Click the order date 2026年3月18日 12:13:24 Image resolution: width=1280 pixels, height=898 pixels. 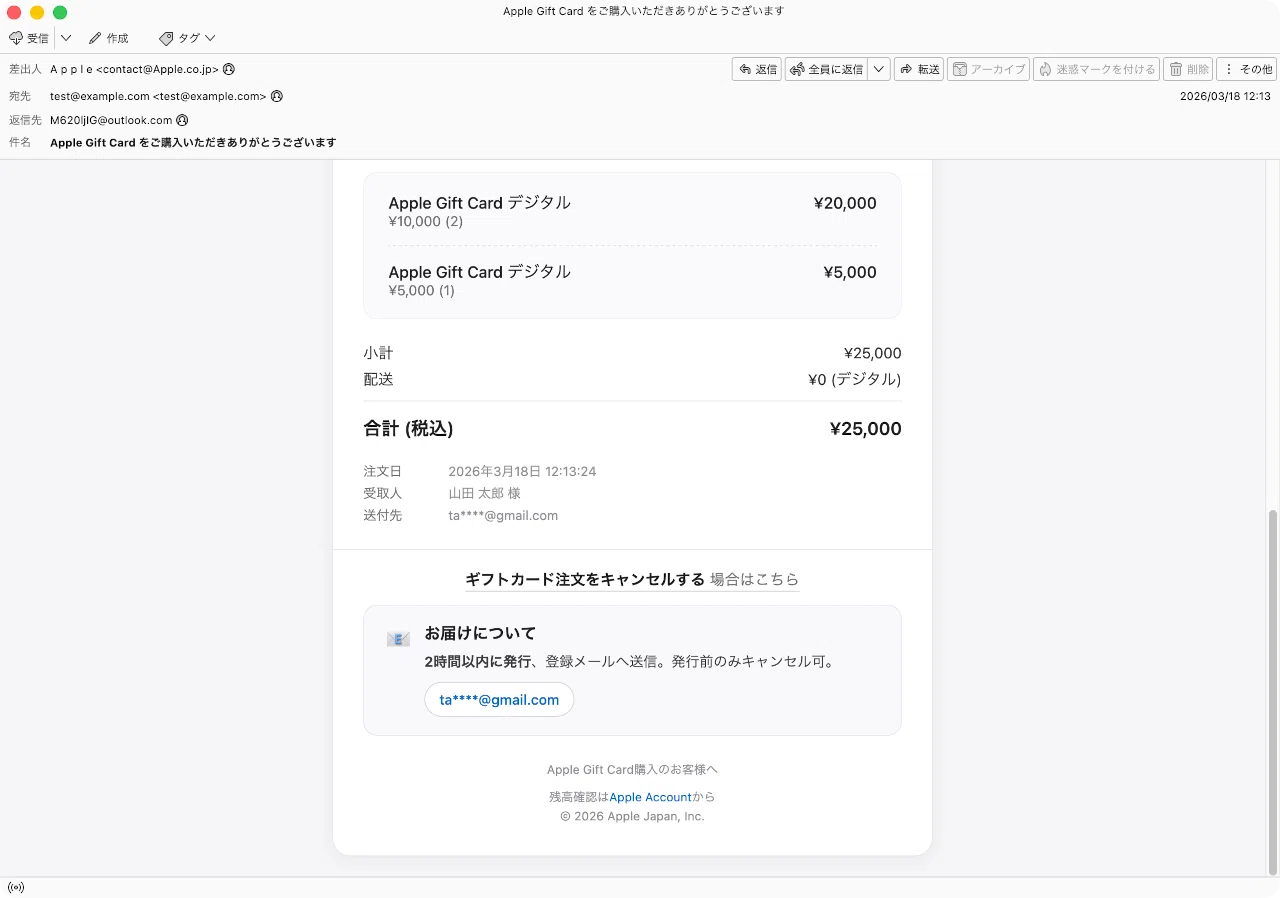522,471
